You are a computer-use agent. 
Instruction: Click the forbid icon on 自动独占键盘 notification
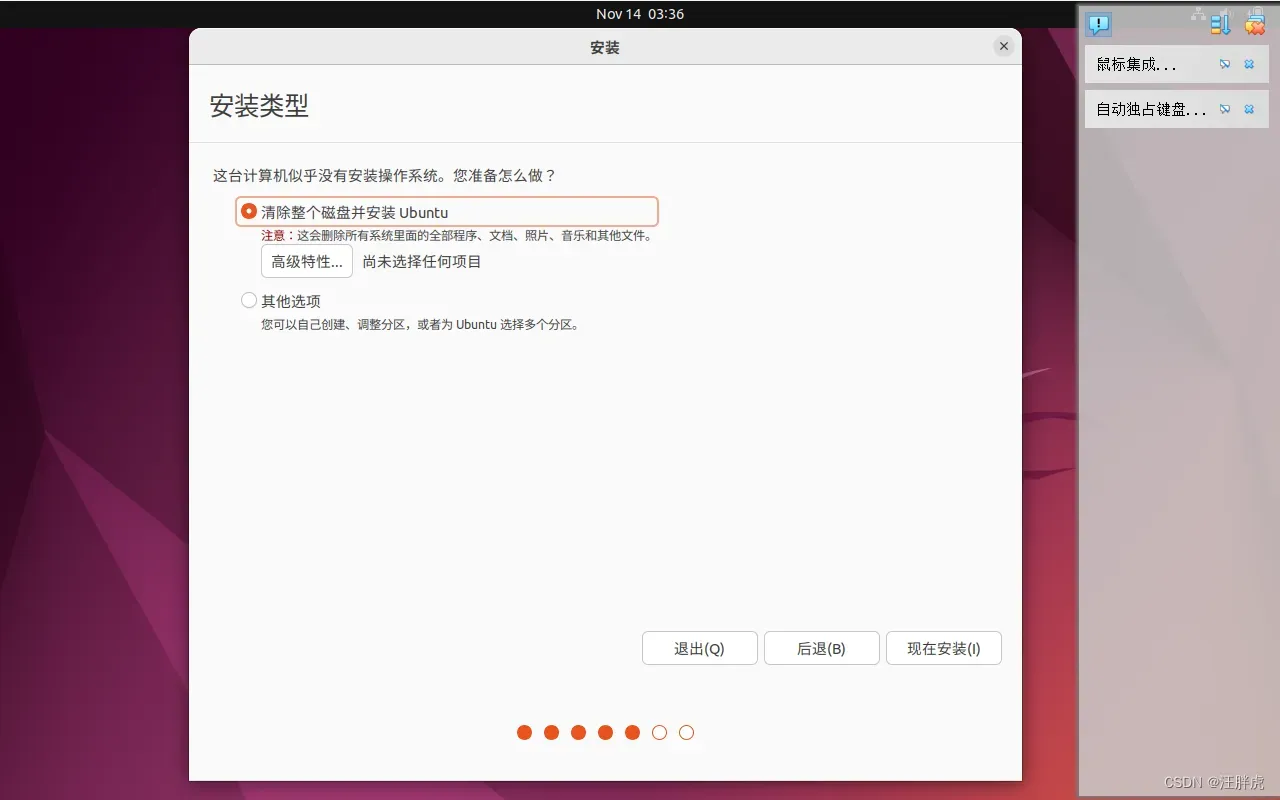[x=1225, y=109]
